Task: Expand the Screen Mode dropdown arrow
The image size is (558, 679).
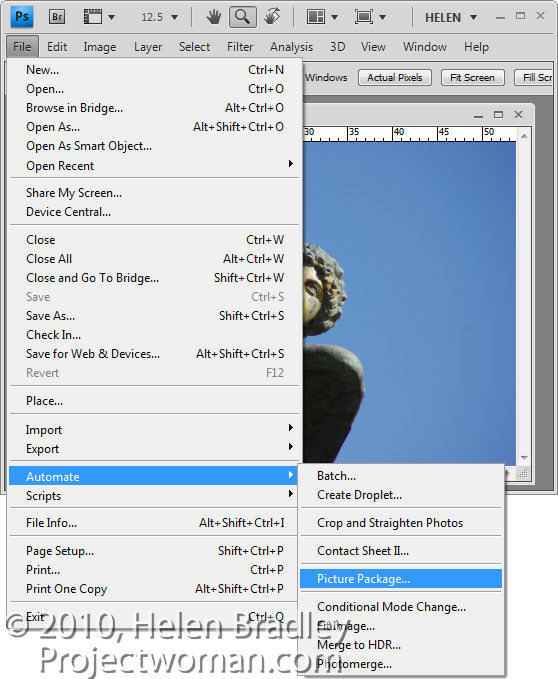Action: [x=382, y=18]
